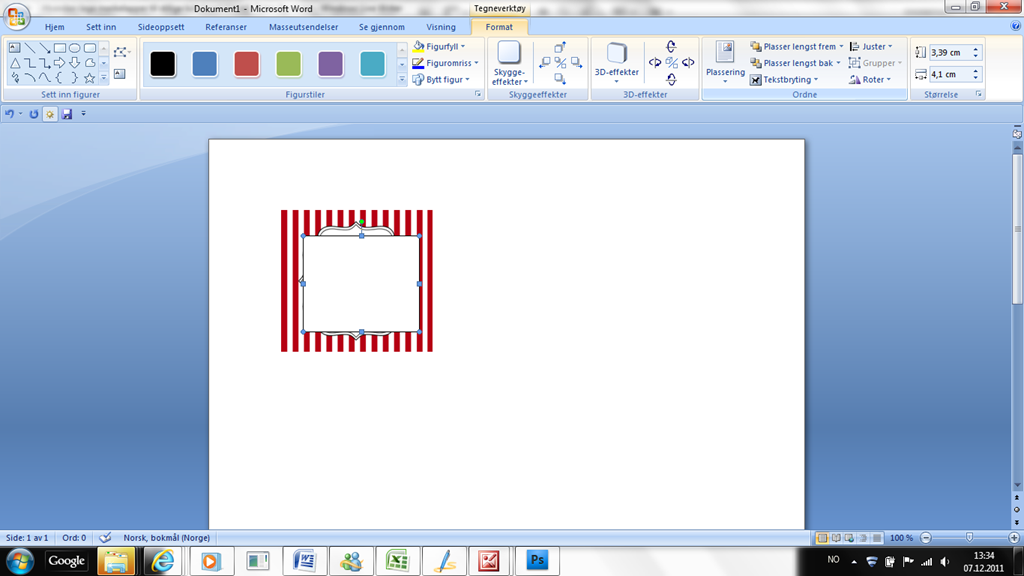The width and height of the screenshot is (1024, 576).
Task: Select the right arrow block shape
Action: (59, 63)
